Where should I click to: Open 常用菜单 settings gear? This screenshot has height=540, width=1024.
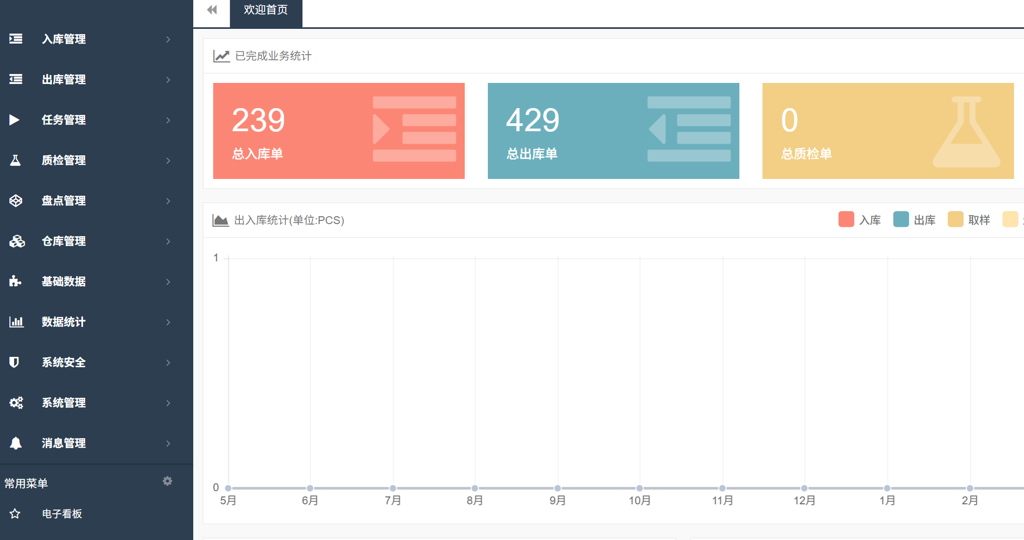point(167,482)
